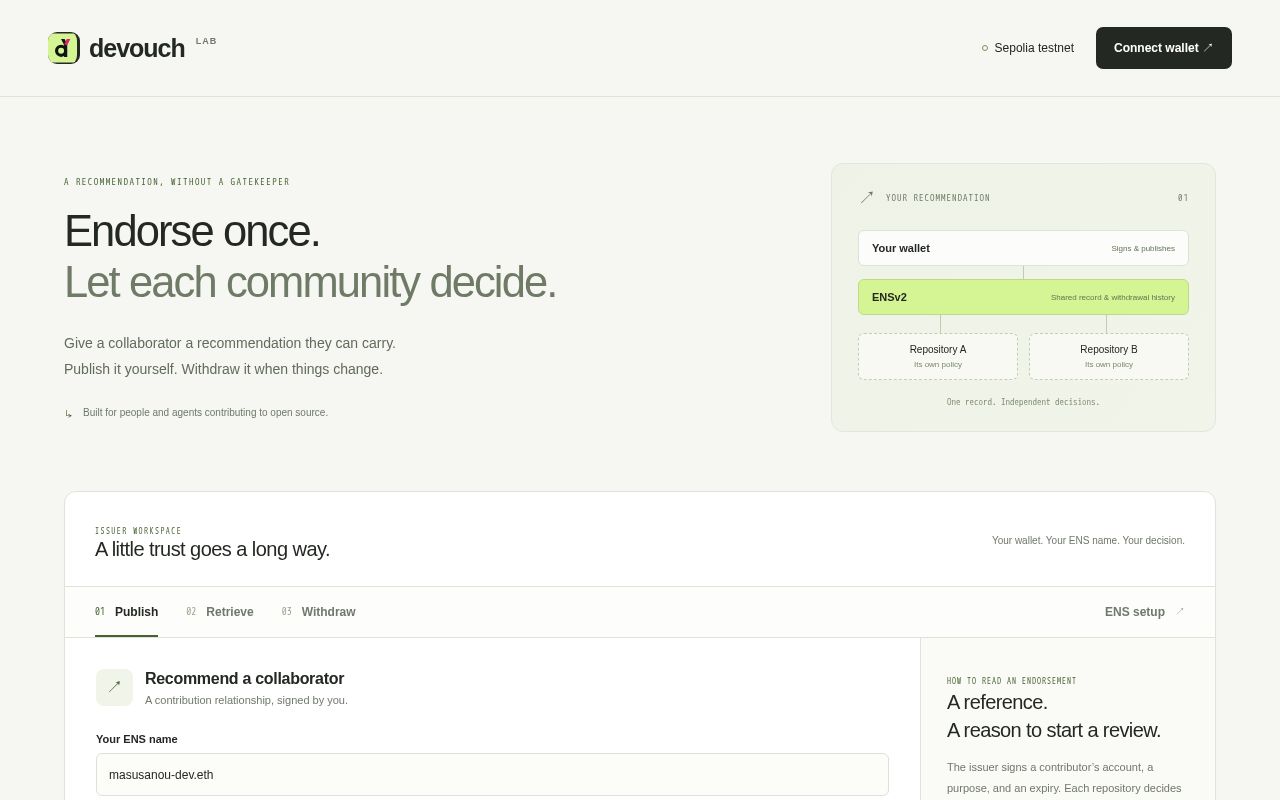Switch to the Withdraw tab

pyautogui.click(x=318, y=612)
